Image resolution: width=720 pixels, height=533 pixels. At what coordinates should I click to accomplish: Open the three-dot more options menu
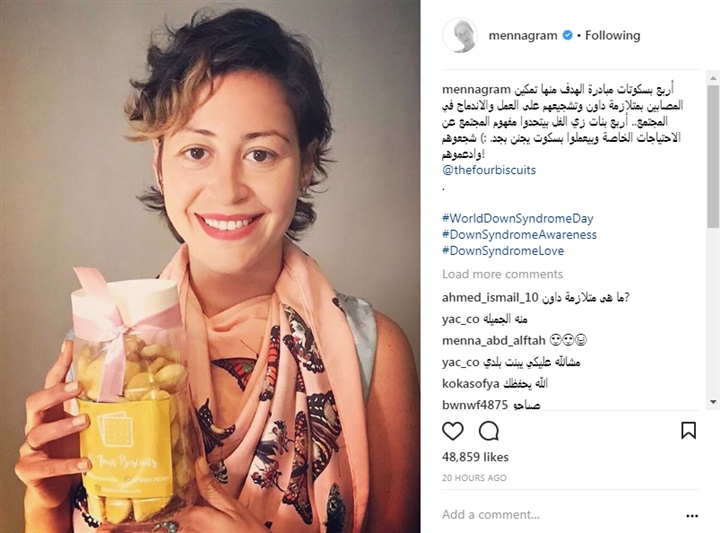(x=692, y=516)
